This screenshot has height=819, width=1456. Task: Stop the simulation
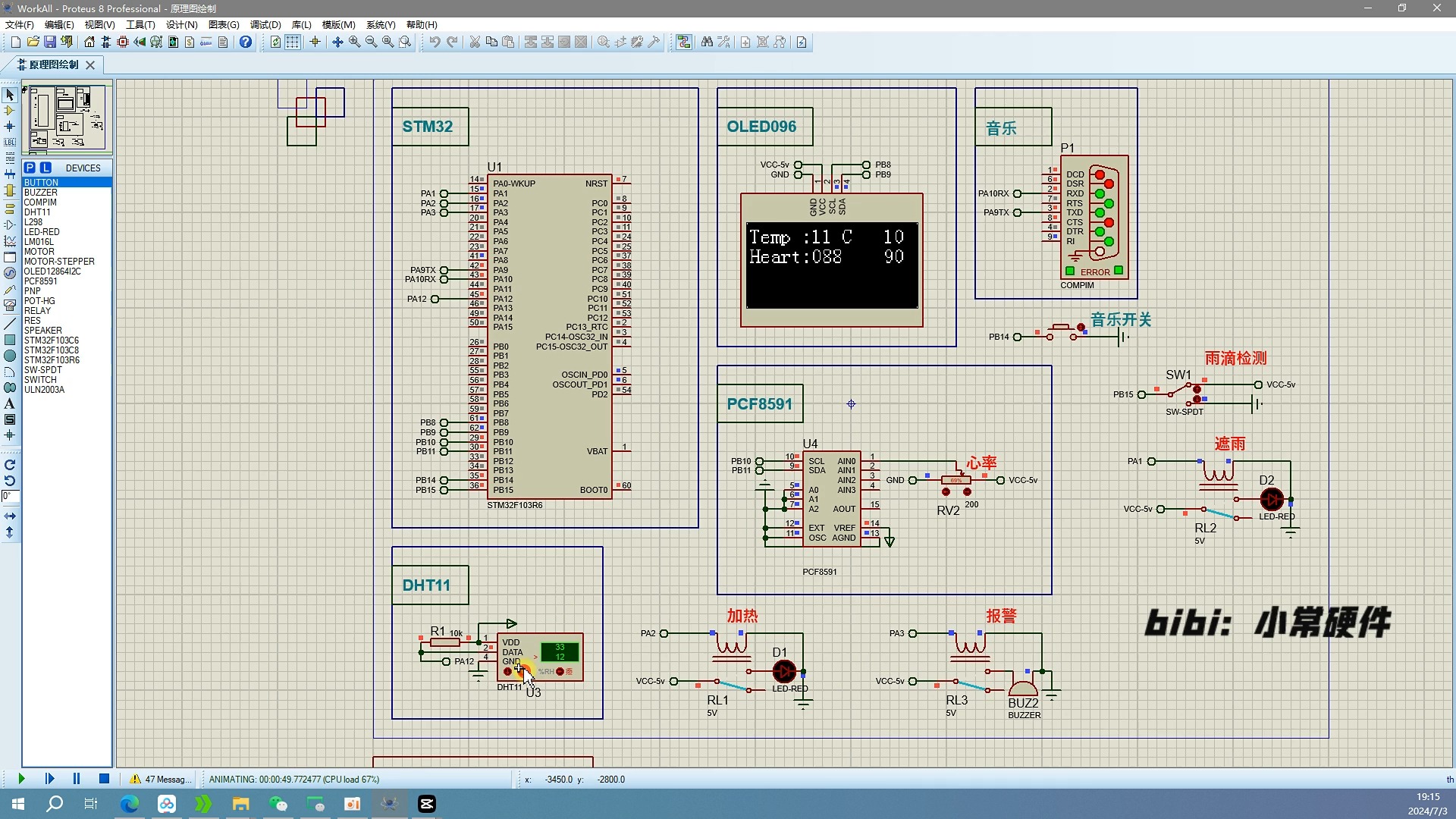(x=105, y=779)
